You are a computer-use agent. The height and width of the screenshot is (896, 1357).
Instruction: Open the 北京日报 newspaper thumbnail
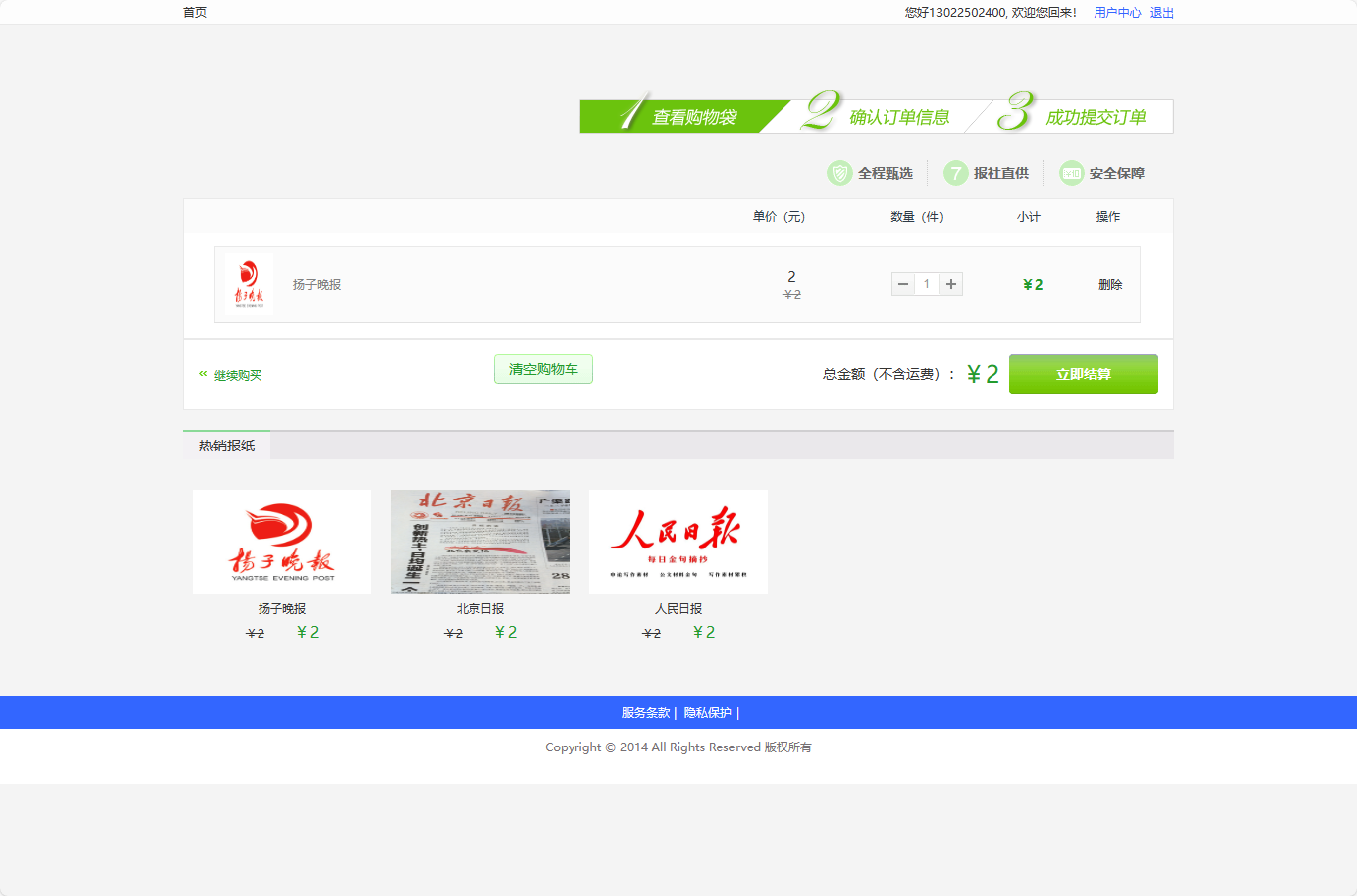tap(479, 542)
